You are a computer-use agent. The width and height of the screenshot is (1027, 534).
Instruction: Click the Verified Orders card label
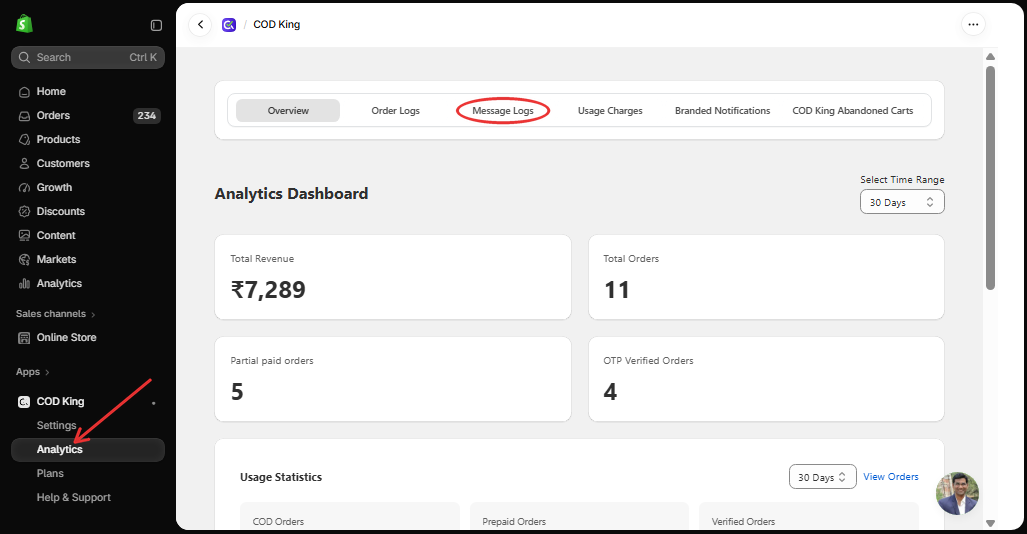click(743, 522)
